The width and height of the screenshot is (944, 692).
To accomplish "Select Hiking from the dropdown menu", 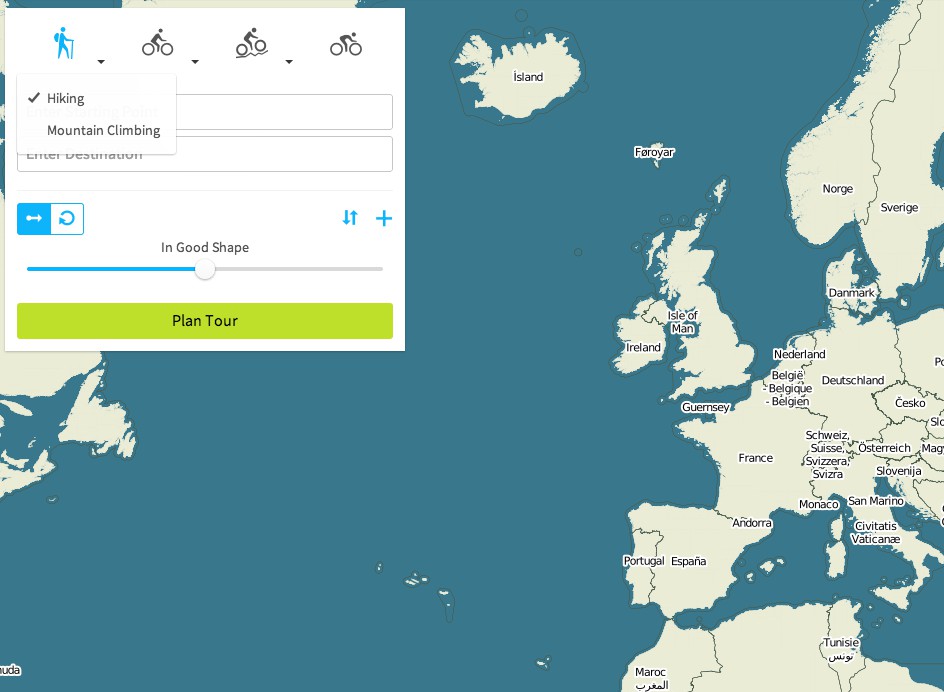I will 66,98.
